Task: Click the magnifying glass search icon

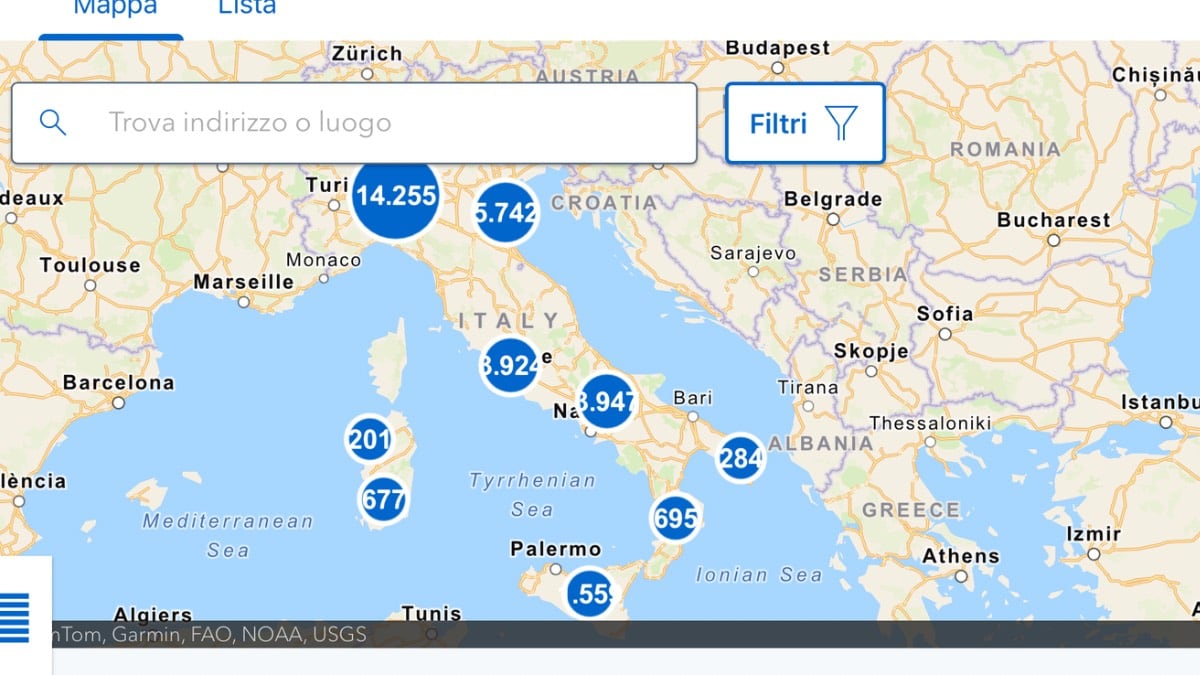Action: click(53, 123)
